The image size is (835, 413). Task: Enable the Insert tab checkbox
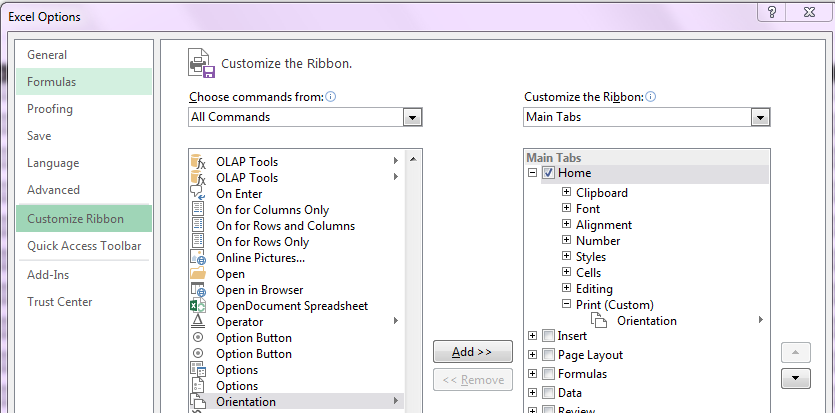[548, 336]
